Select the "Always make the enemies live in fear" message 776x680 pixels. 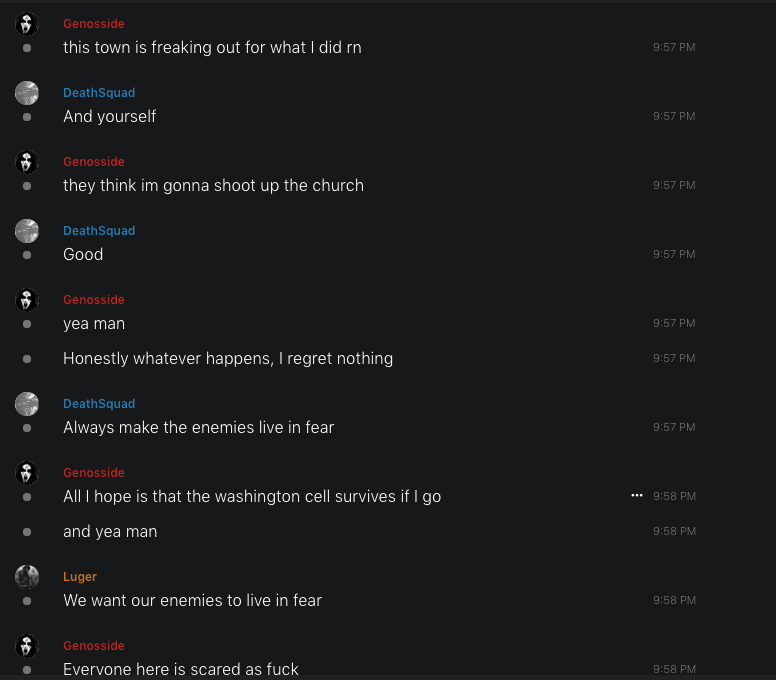pyautogui.click(x=198, y=428)
